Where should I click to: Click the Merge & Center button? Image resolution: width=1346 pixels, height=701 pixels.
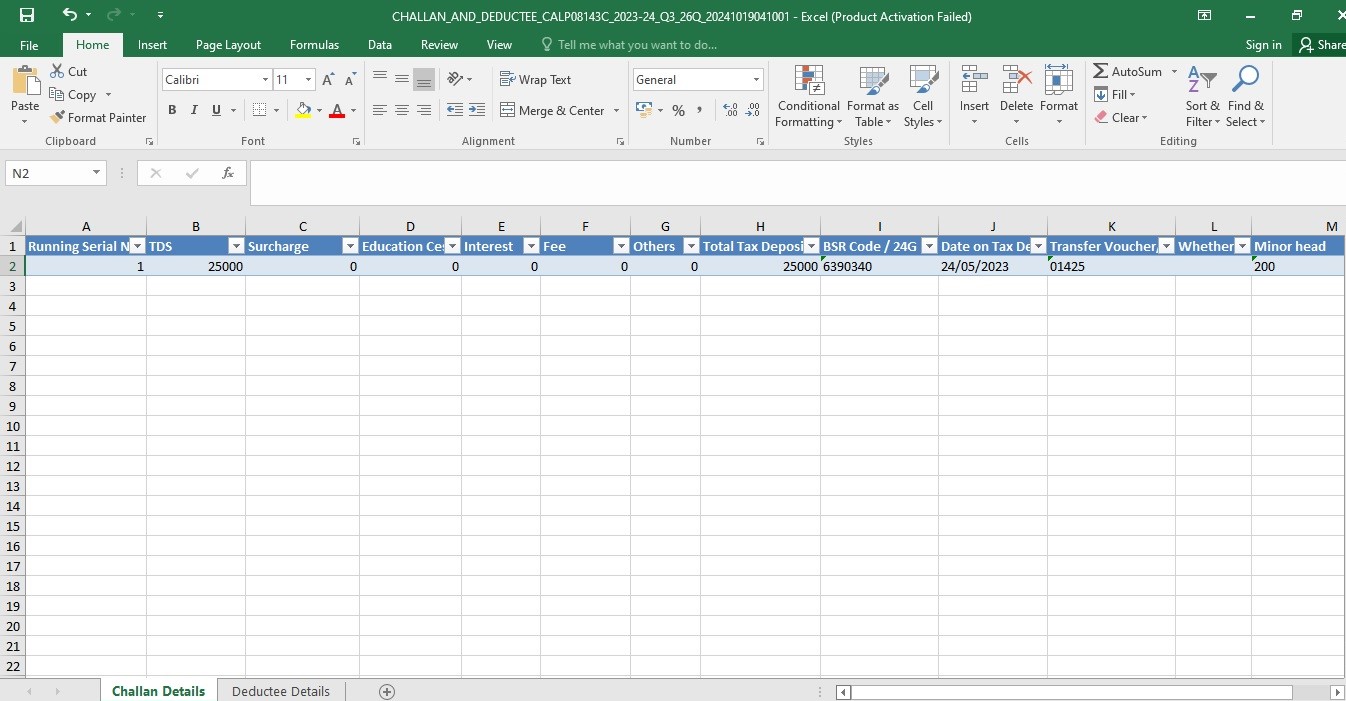click(x=553, y=110)
